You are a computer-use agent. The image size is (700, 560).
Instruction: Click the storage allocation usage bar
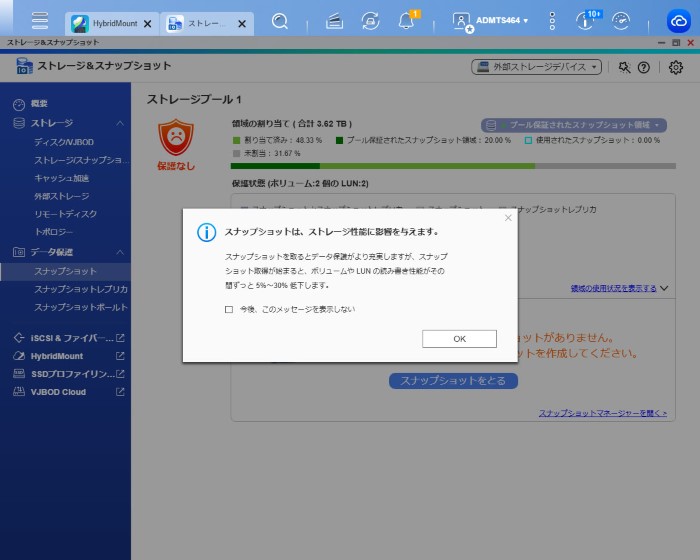[453, 166]
